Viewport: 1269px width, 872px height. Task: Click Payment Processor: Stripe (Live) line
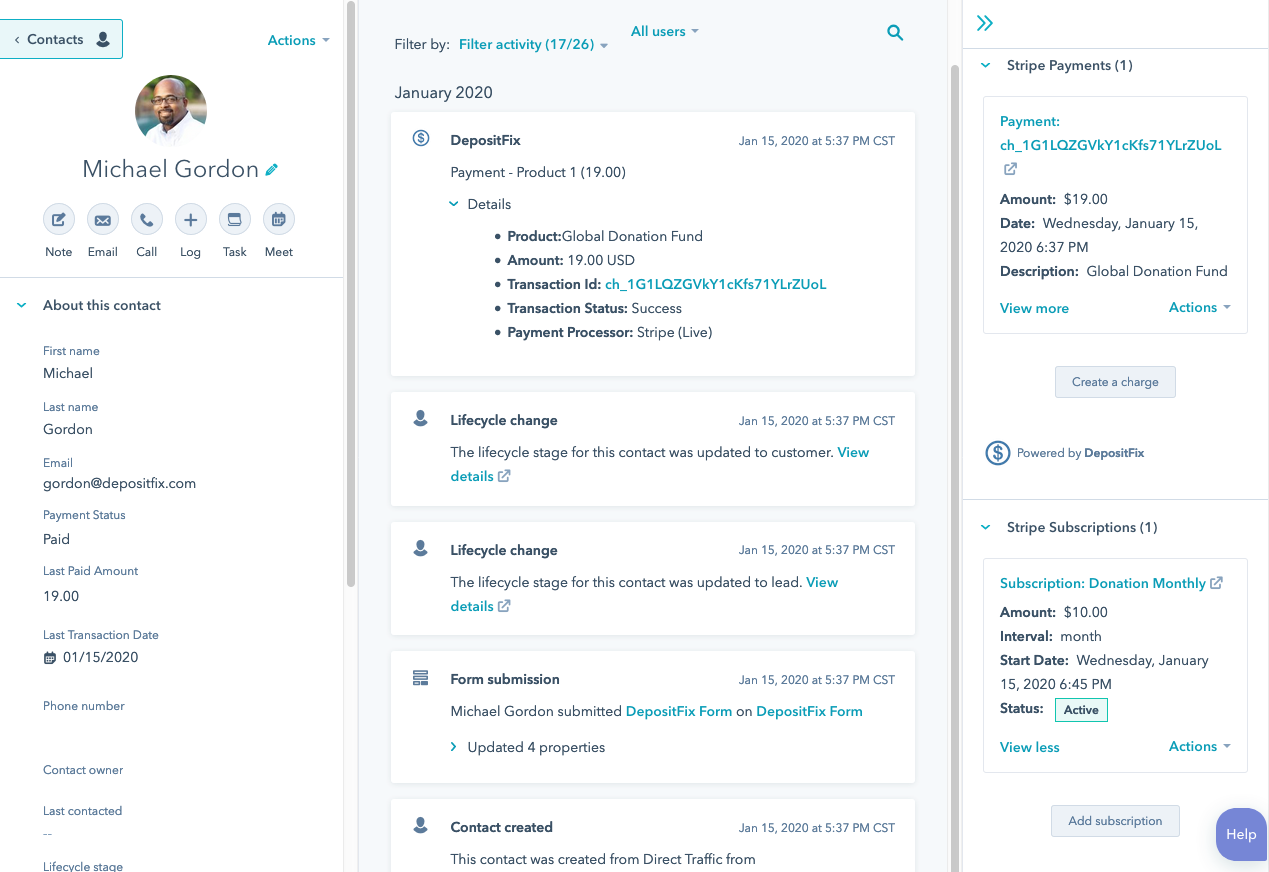point(610,332)
